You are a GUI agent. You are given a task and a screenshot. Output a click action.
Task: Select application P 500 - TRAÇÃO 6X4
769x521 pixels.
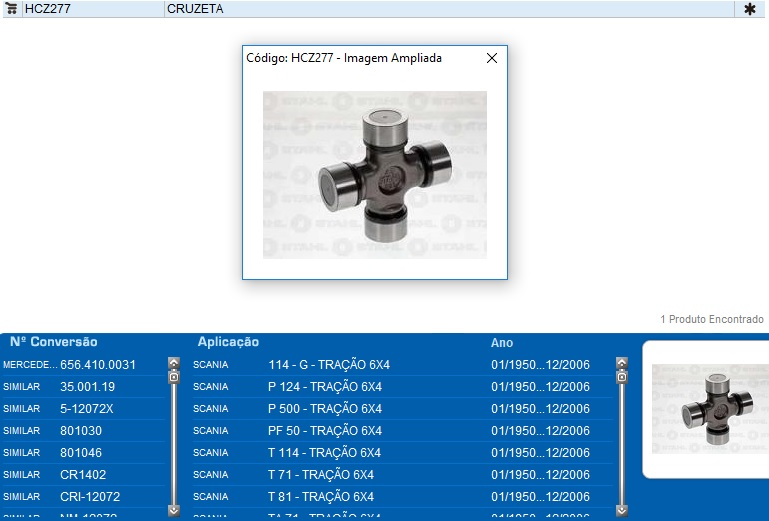tap(325, 409)
